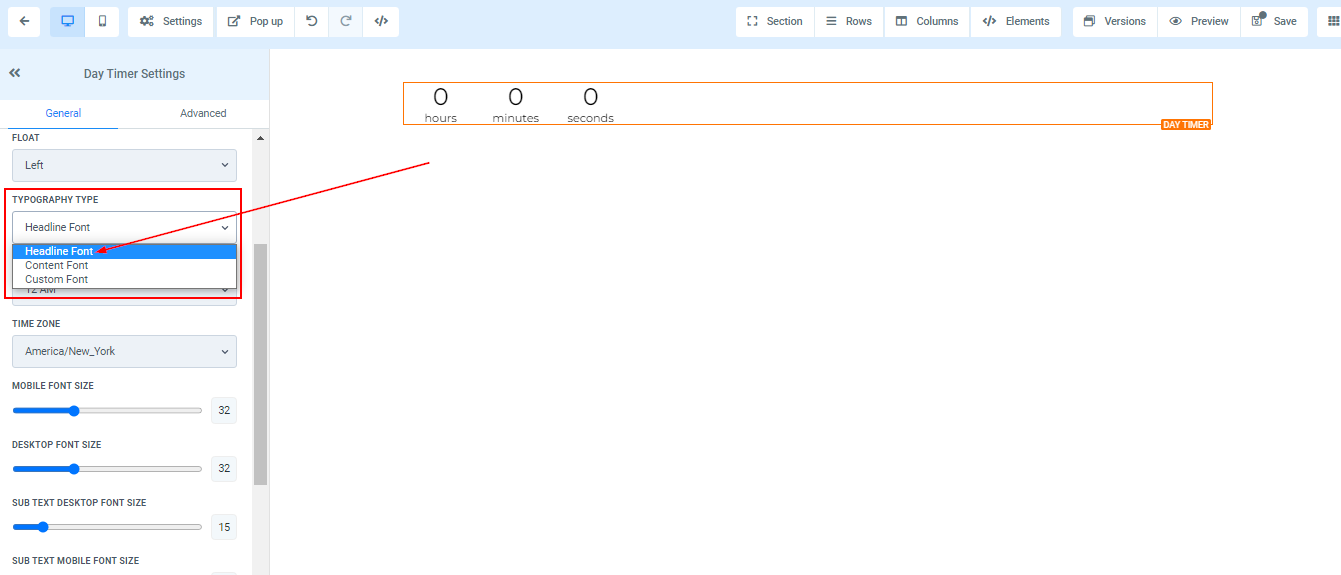Open the Float dropdown
This screenshot has height=575, width=1341.
[x=124, y=165]
